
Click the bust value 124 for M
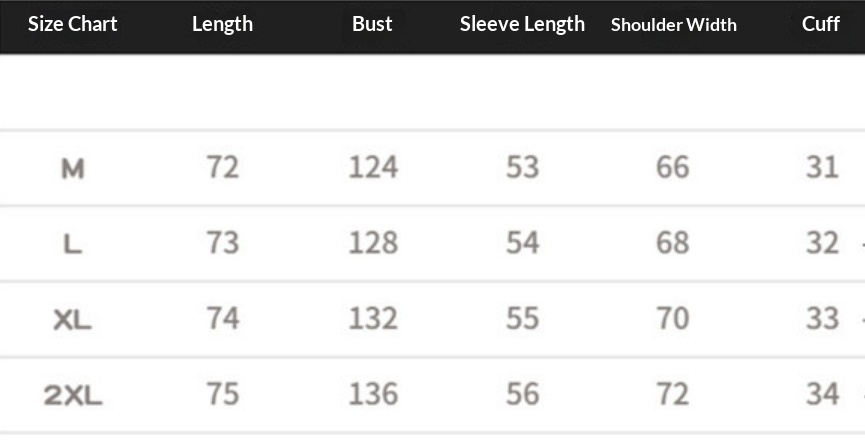[373, 167]
